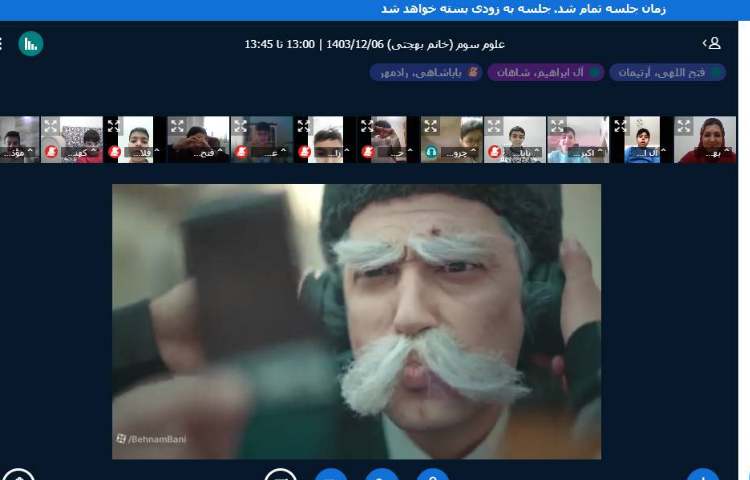Fullscreen the جرو... webcam

430,126
